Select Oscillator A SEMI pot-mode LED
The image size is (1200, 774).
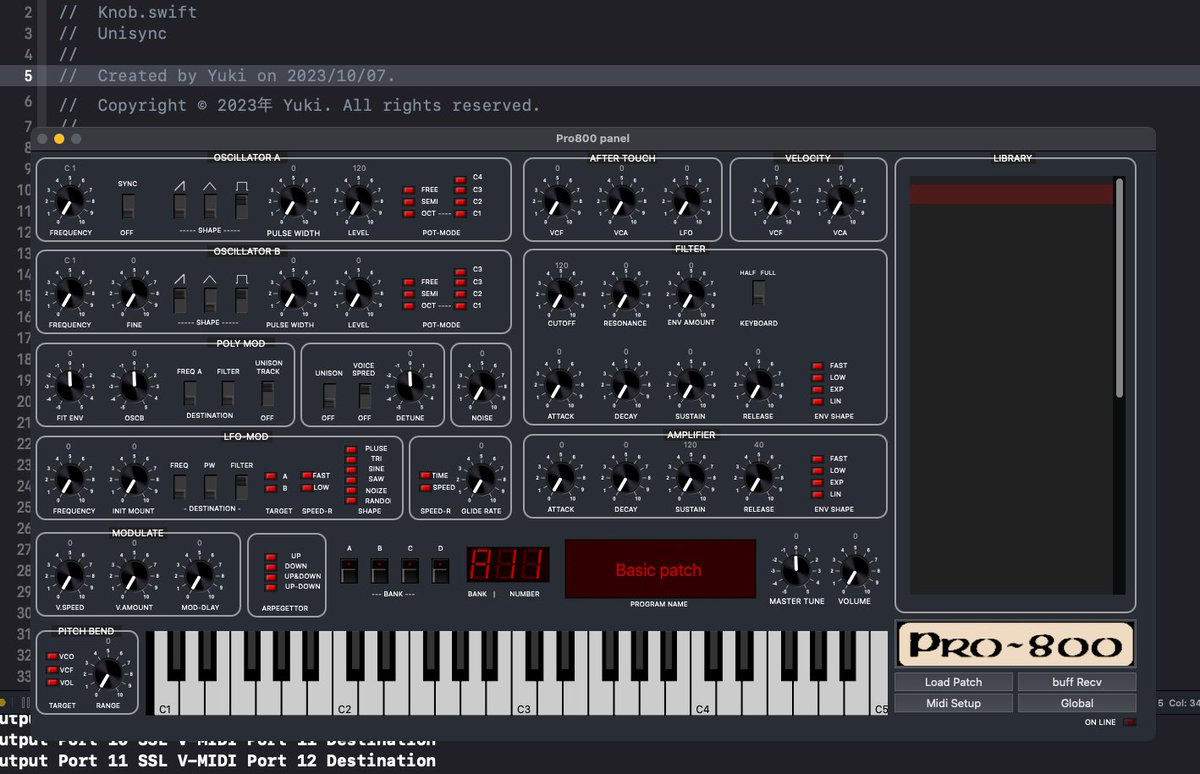click(409, 202)
